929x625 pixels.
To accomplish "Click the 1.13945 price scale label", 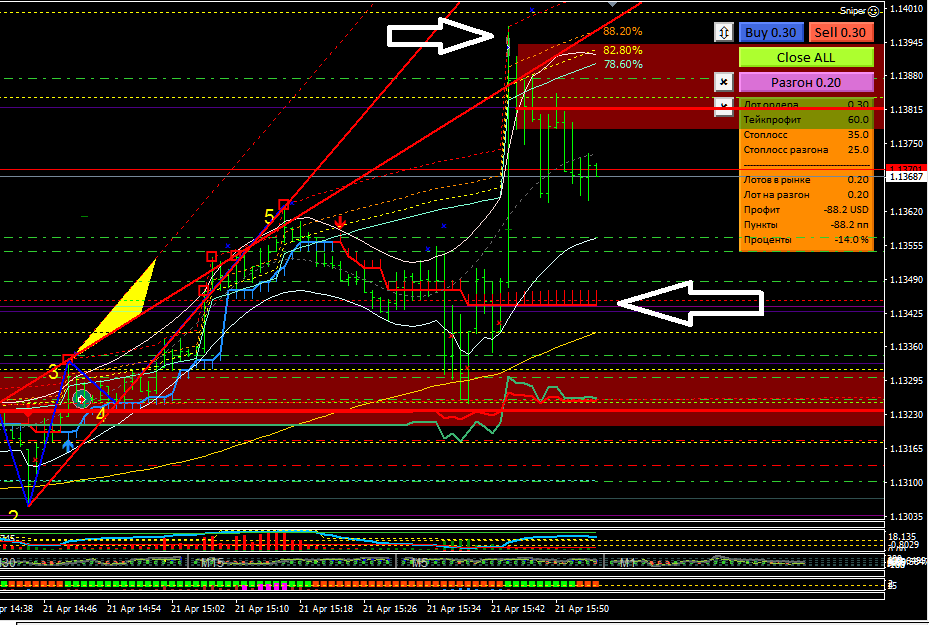I will click(x=906, y=42).
